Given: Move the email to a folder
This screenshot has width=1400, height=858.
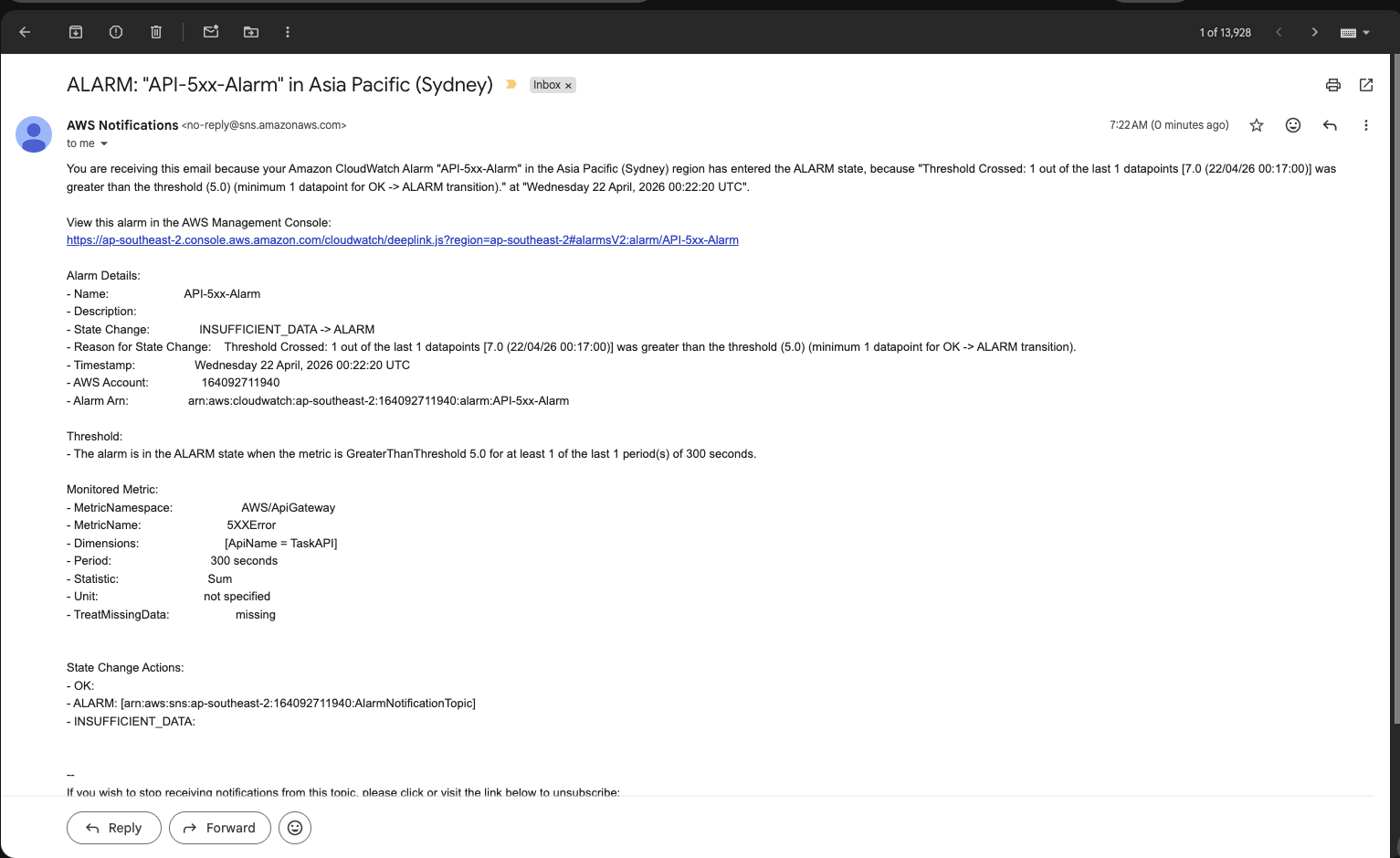Looking at the screenshot, I should click(250, 31).
